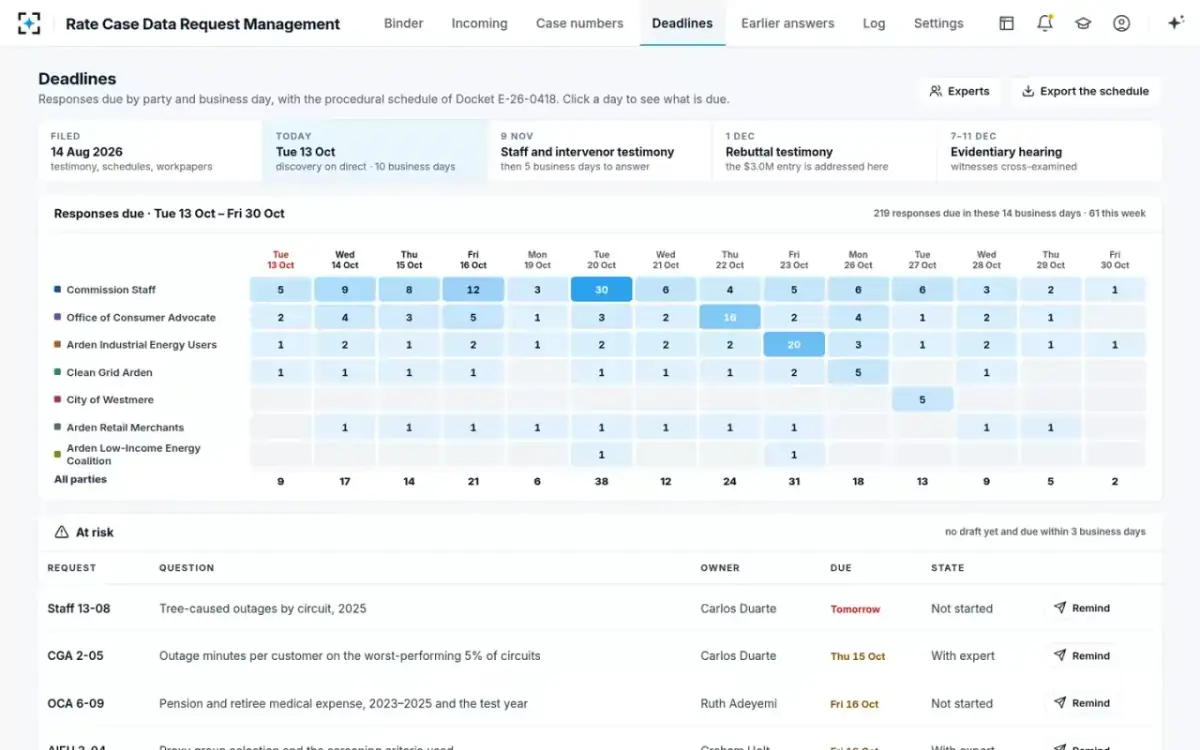Click the Clean Grid Arden label
The height and width of the screenshot is (750, 1200).
click(109, 372)
